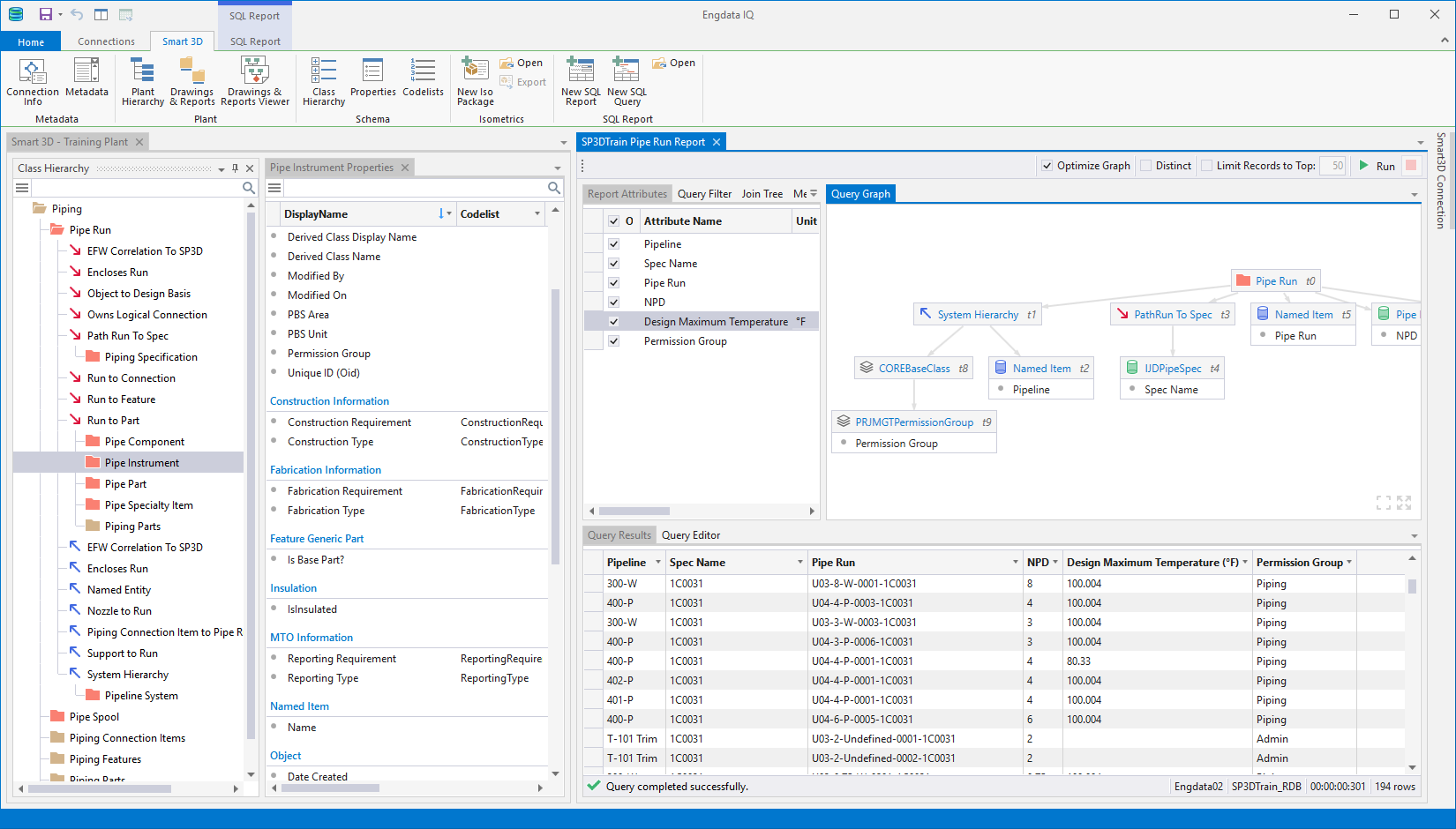Click the Class Hierarchy horizontal scrollbar
This screenshot has width=1456, height=829.
tap(100, 788)
